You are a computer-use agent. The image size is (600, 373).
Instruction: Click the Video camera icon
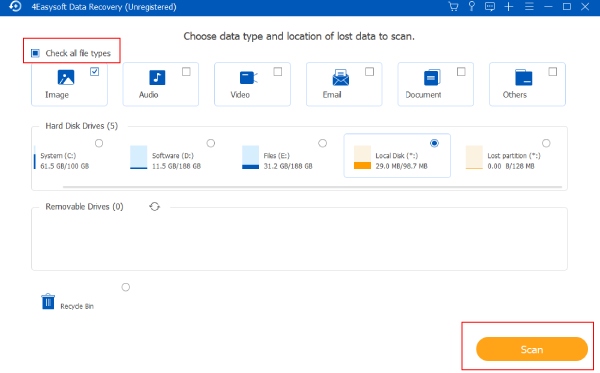click(x=249, y=78)
